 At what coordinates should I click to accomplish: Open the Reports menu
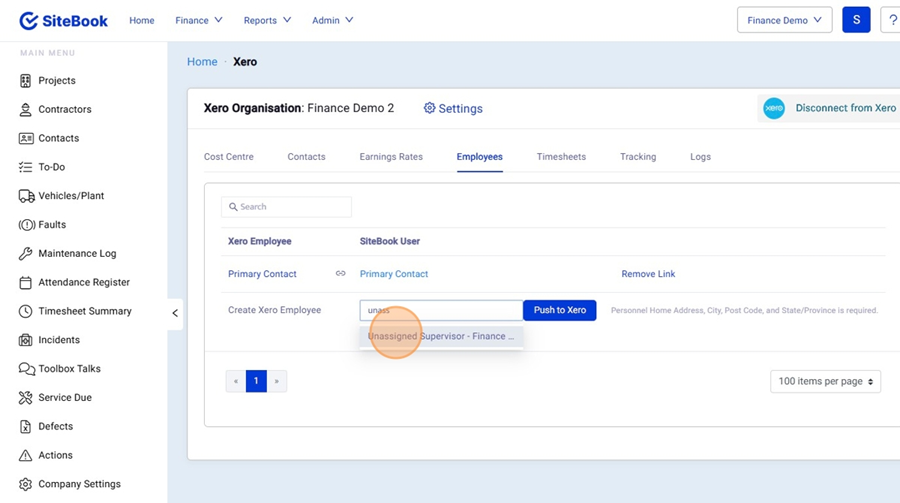point(267,20)
